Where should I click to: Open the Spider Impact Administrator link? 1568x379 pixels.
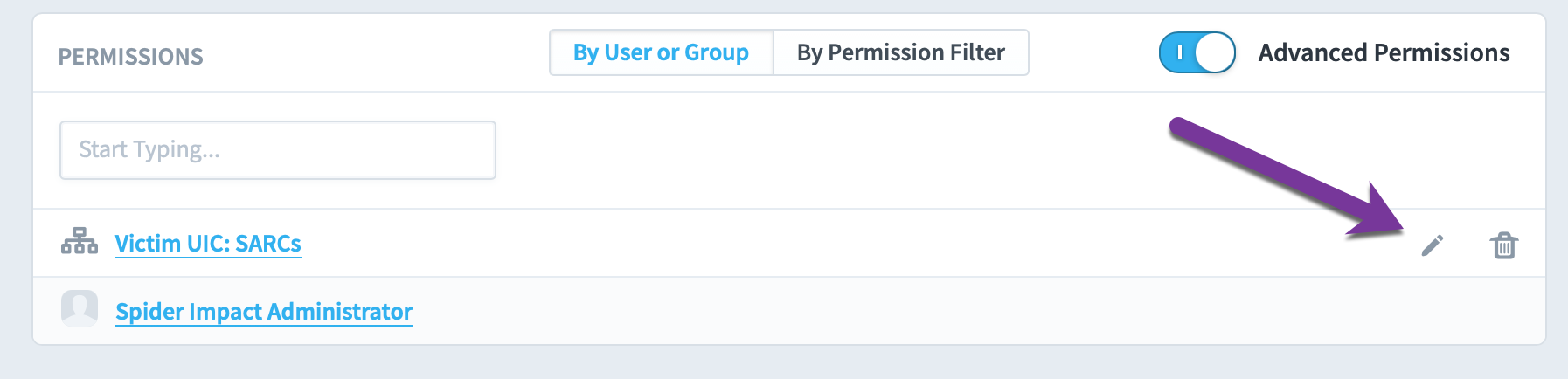[x=264, y=312]
